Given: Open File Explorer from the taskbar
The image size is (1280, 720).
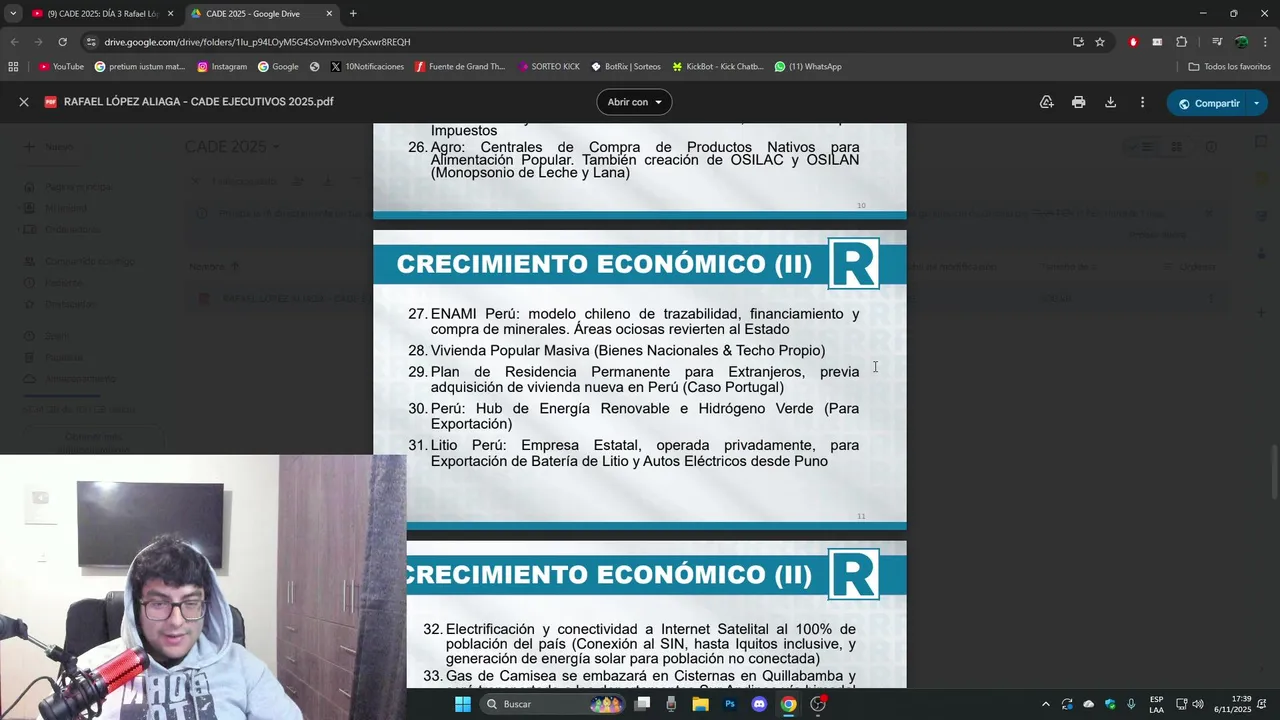Looking at the screenshot, I should click(700, 704).
